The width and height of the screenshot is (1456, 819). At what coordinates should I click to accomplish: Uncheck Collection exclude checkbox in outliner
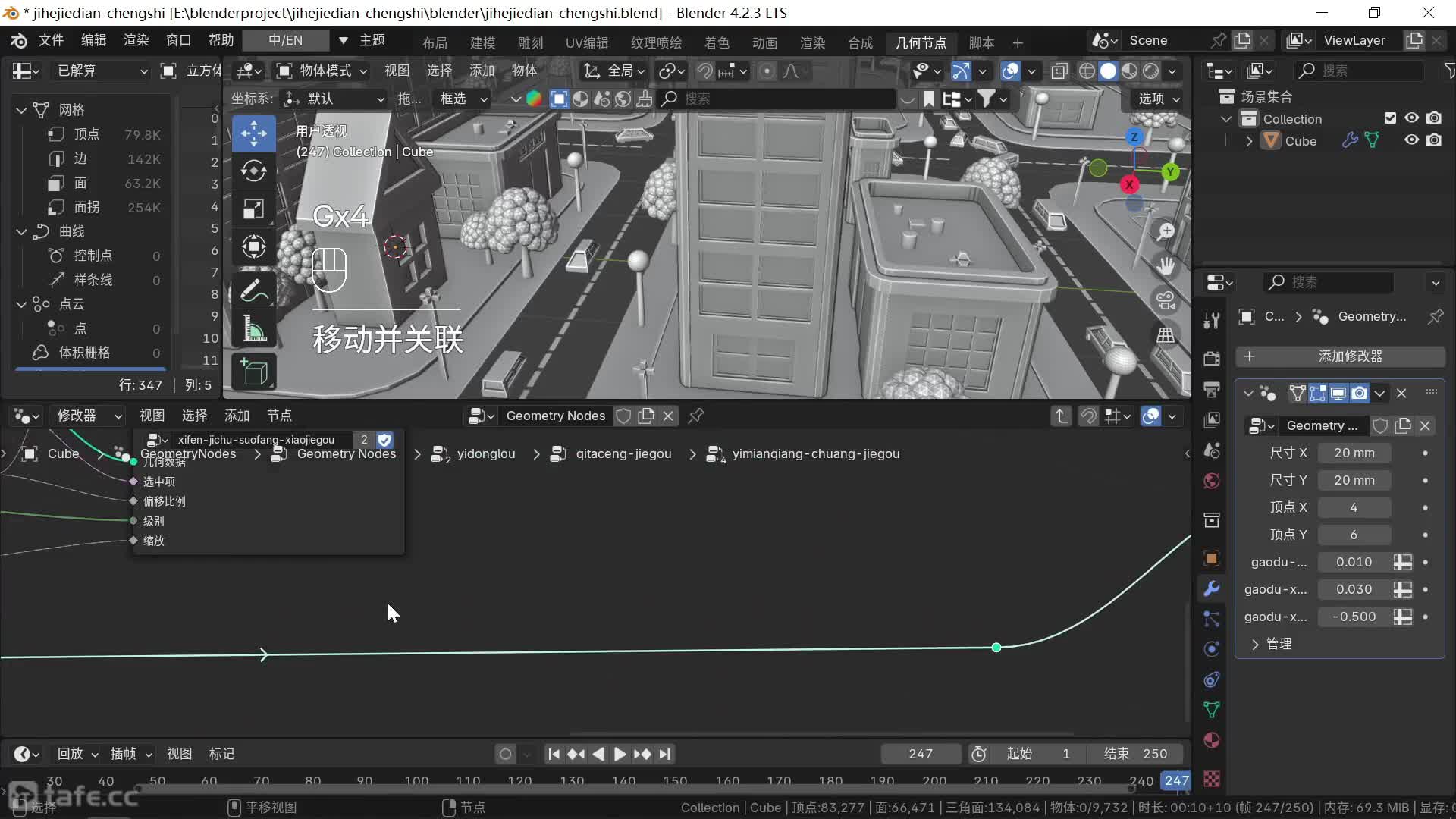coord(1390,118)
